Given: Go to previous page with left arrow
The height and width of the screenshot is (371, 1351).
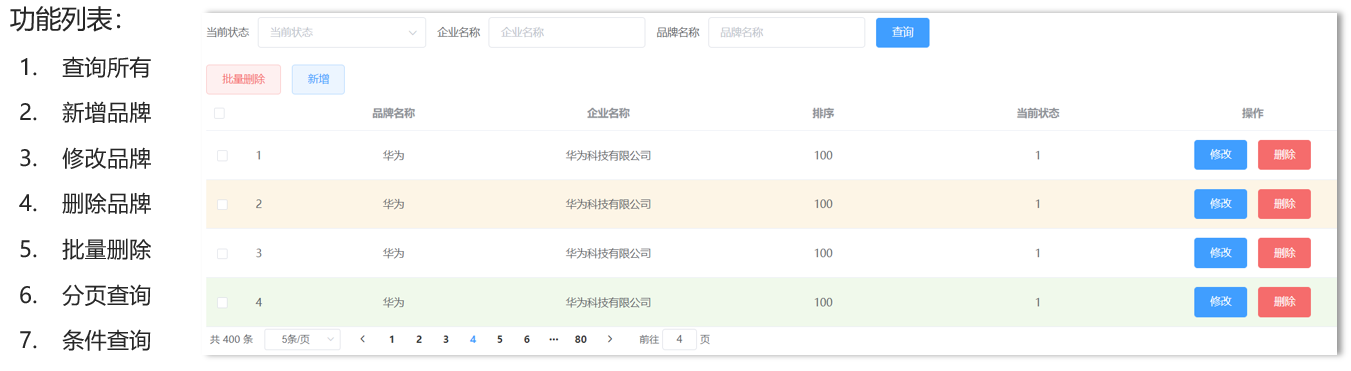Looking at the screenshot, I should click(x=362, y=340).
